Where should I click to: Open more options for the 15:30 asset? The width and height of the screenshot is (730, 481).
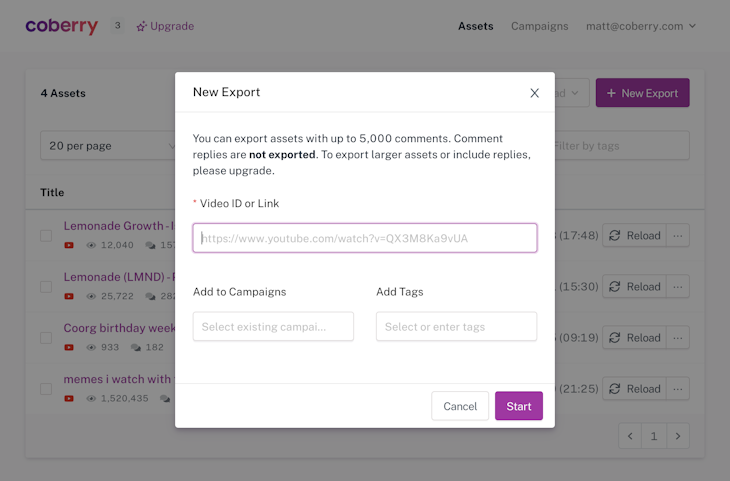coord(678,287)
